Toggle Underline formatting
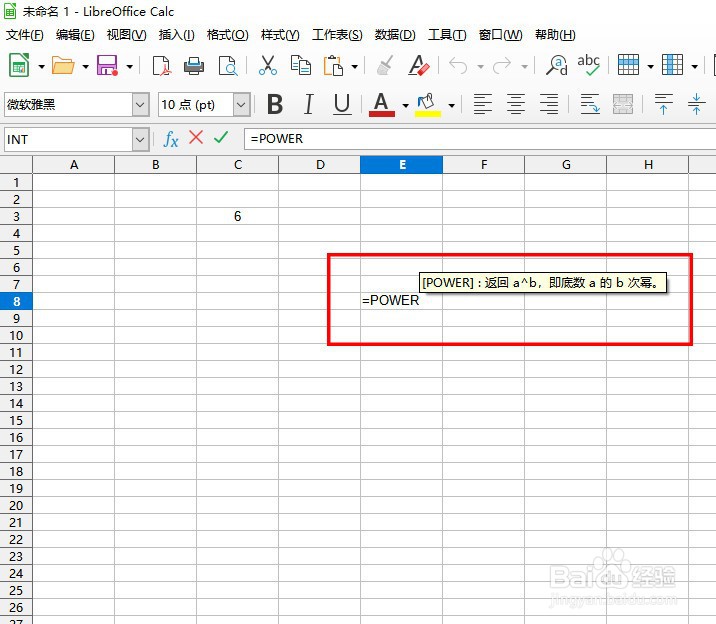The image size is (716, 624). (342, 104)
